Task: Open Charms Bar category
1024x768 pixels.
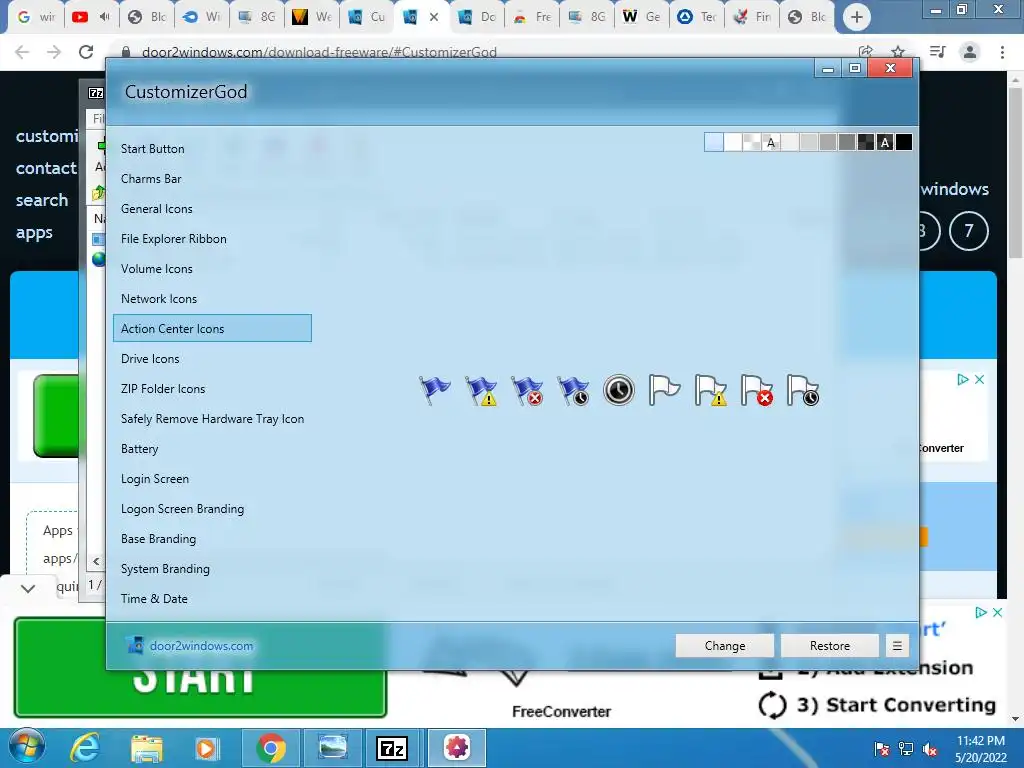Action: point(212,179)
